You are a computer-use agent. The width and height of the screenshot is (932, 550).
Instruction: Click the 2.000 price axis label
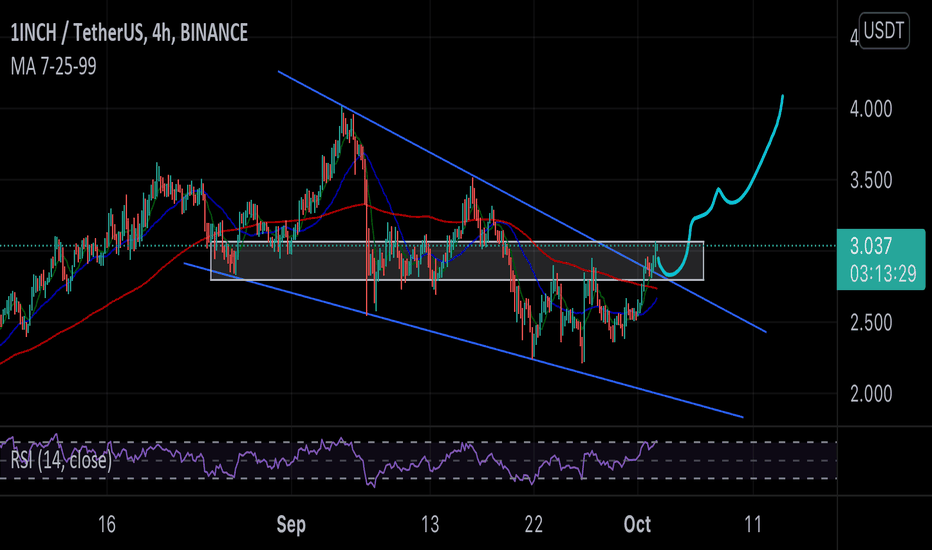(871, 394)
